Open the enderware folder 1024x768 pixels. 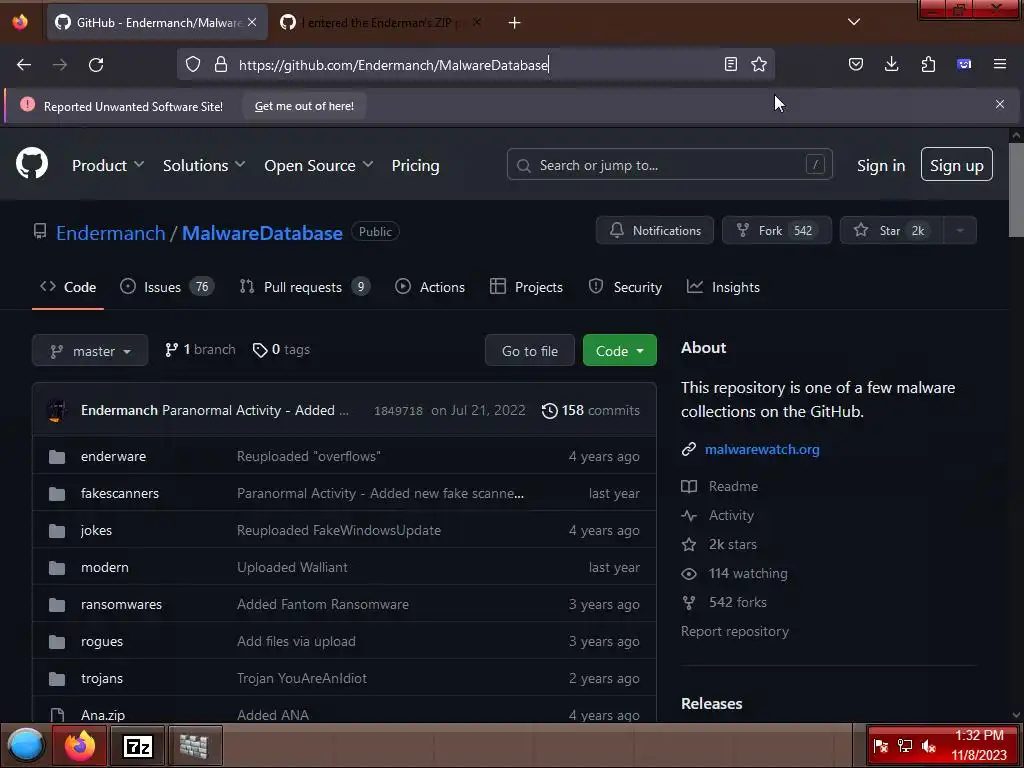pos(114,456)
